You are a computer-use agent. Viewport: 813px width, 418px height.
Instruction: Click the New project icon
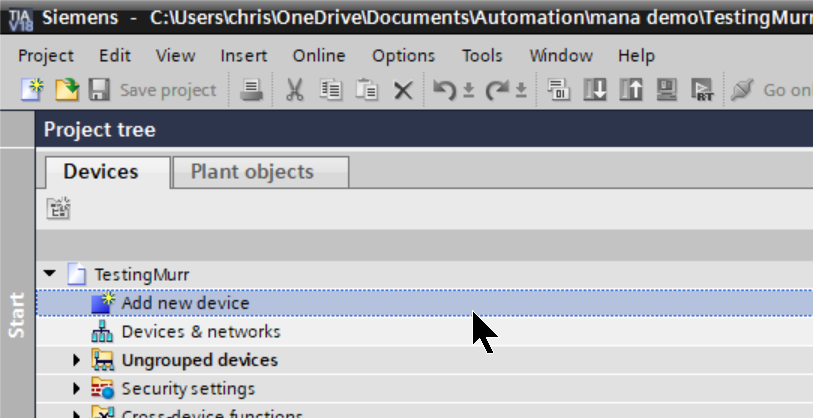tap(32, 90)
